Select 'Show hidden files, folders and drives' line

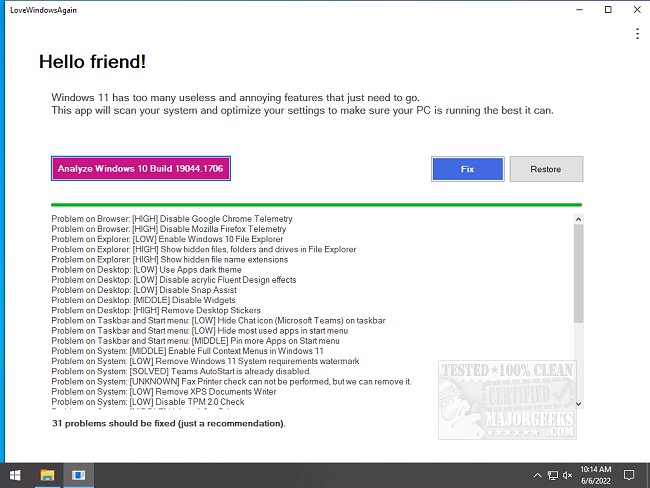(204, 249)
